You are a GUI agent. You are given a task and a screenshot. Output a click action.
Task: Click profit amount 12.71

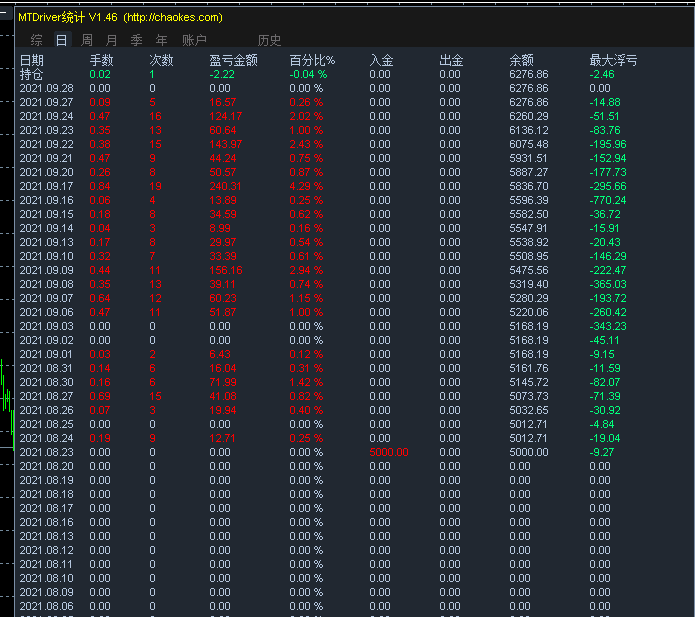point(223,438)
